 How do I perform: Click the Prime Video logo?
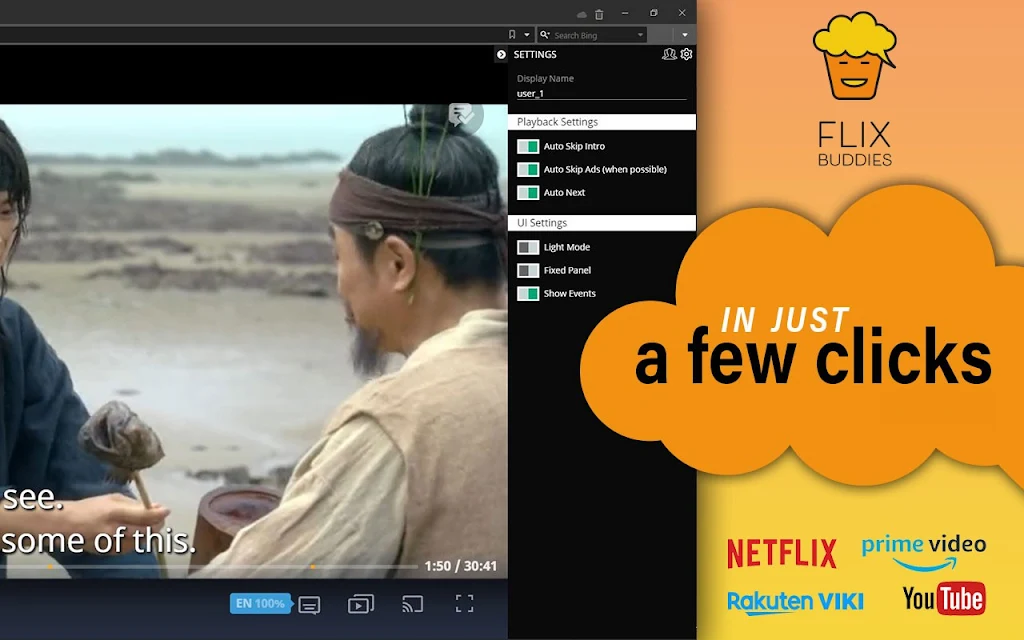coord(923,553)
